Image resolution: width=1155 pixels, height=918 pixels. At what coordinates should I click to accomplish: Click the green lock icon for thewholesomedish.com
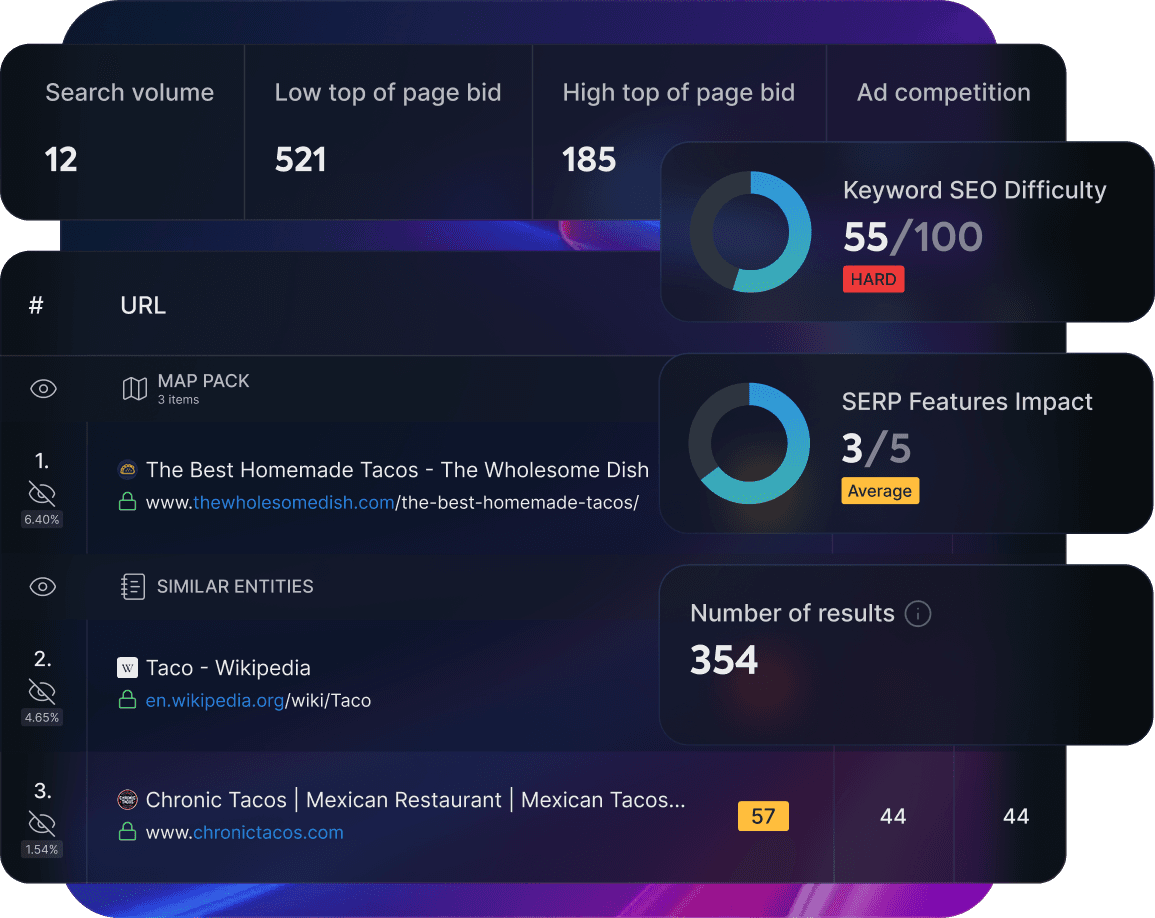tap(127, 503)
